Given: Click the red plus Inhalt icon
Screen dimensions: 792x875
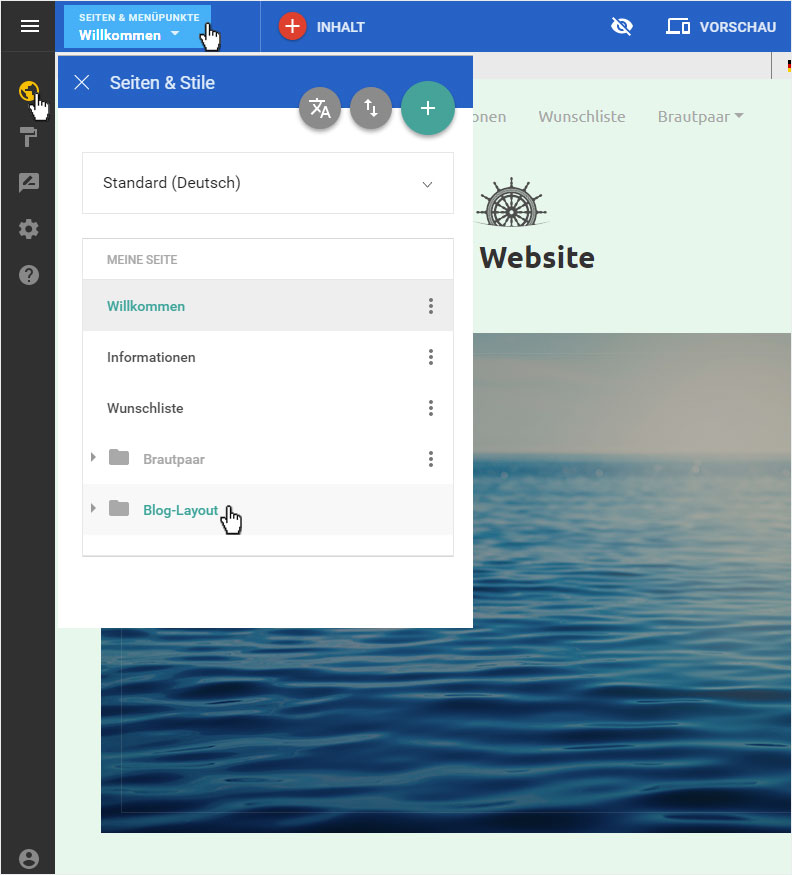Looking at the screenshot, I should tap(292, 26).
